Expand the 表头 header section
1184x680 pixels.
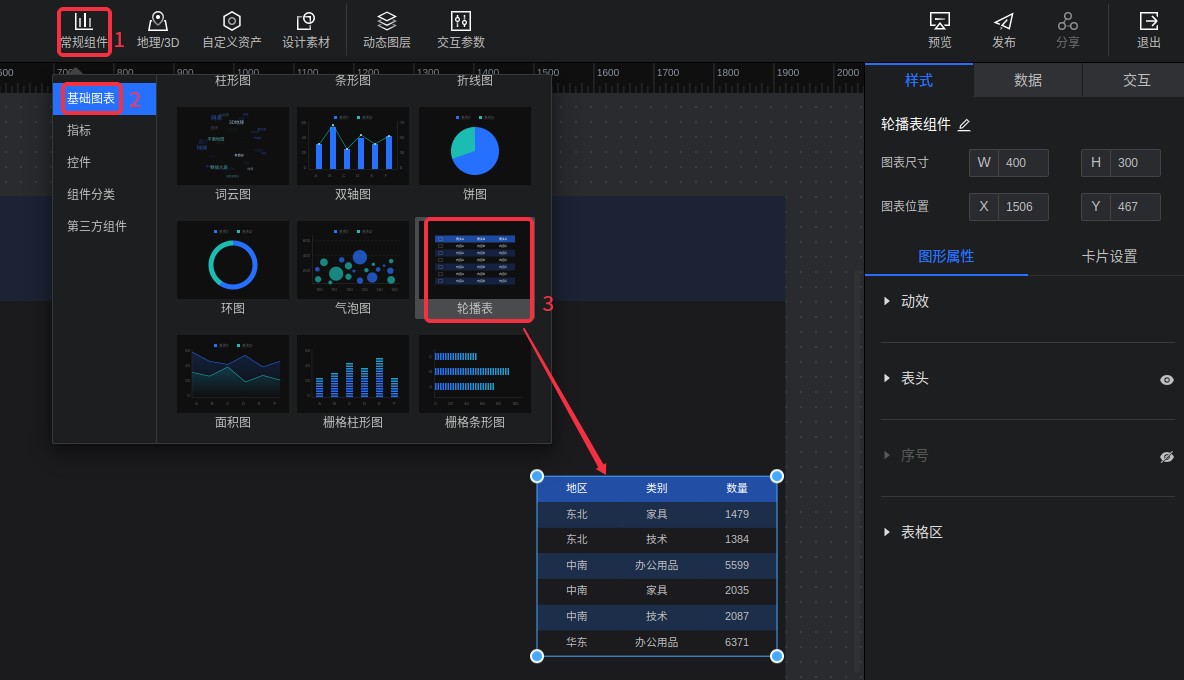coord(887,378)
